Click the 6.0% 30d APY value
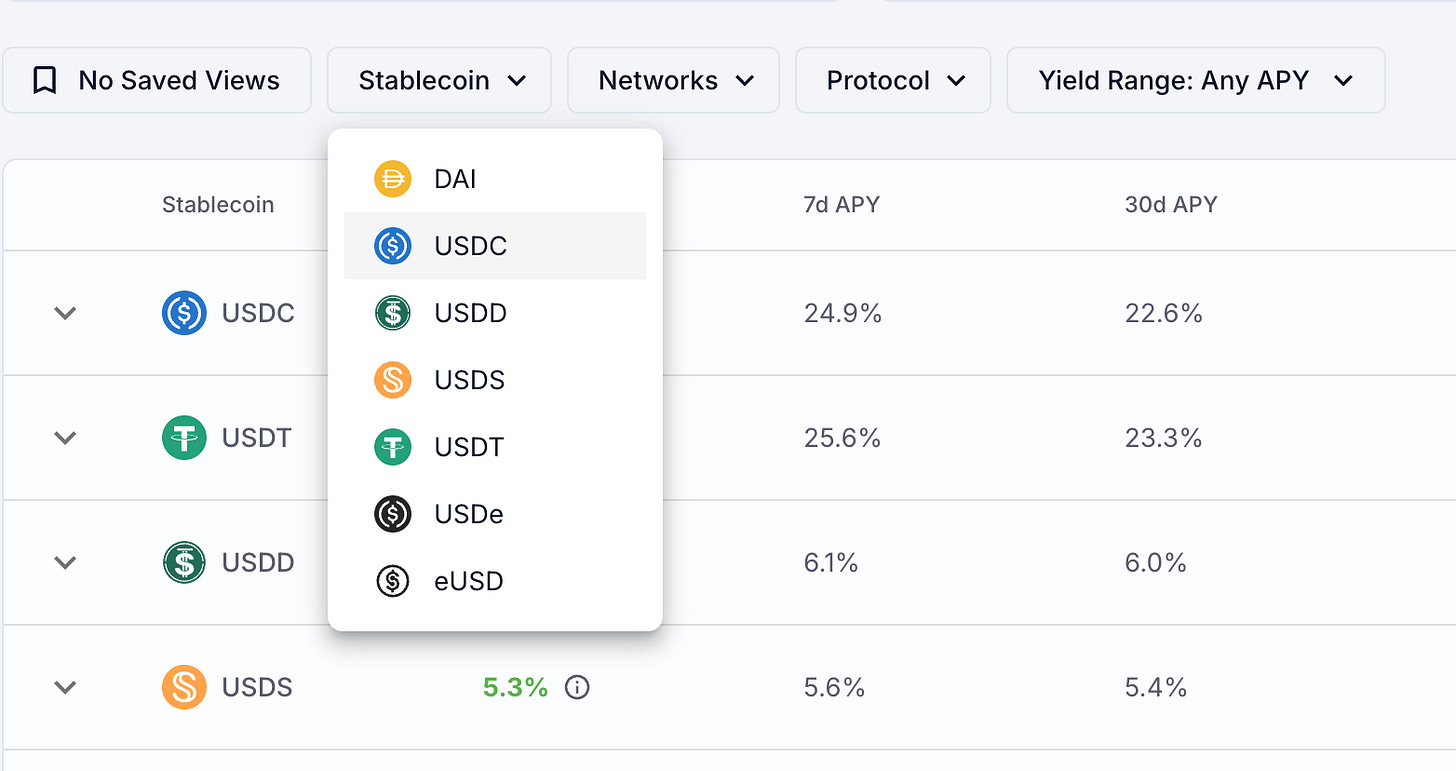 (x=1156, y=562)
